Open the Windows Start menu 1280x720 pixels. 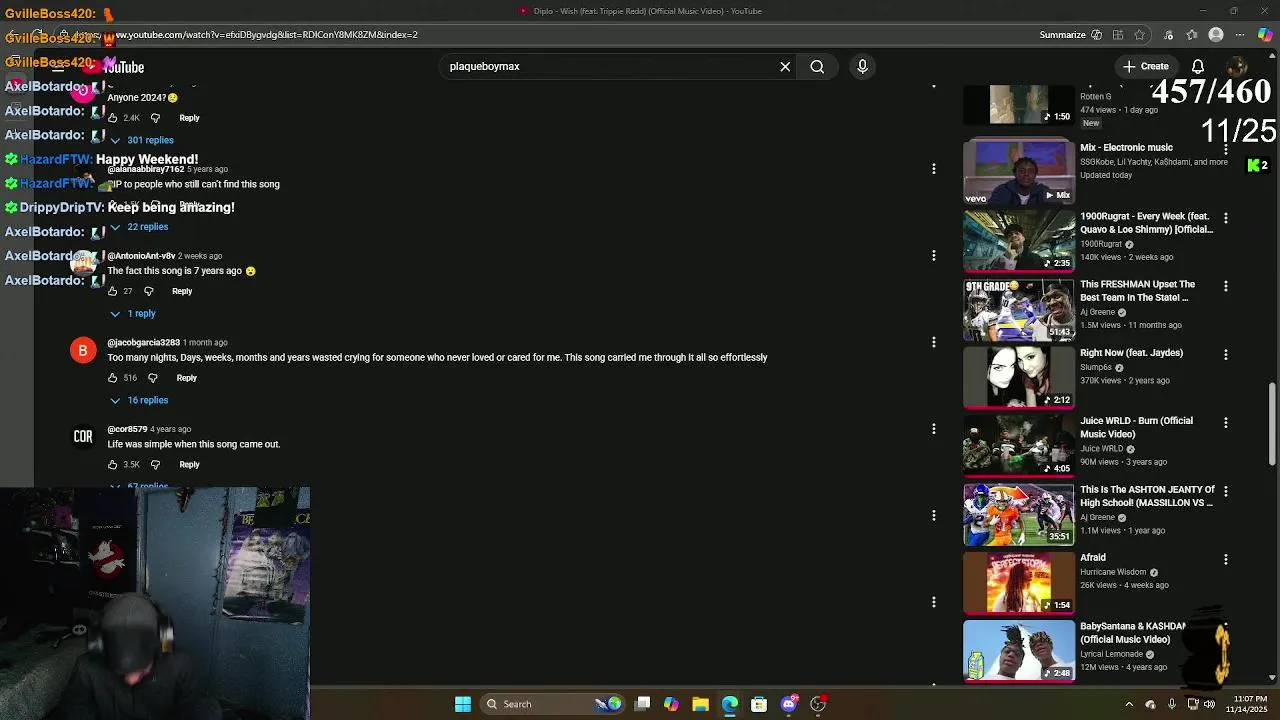point(463,704)
